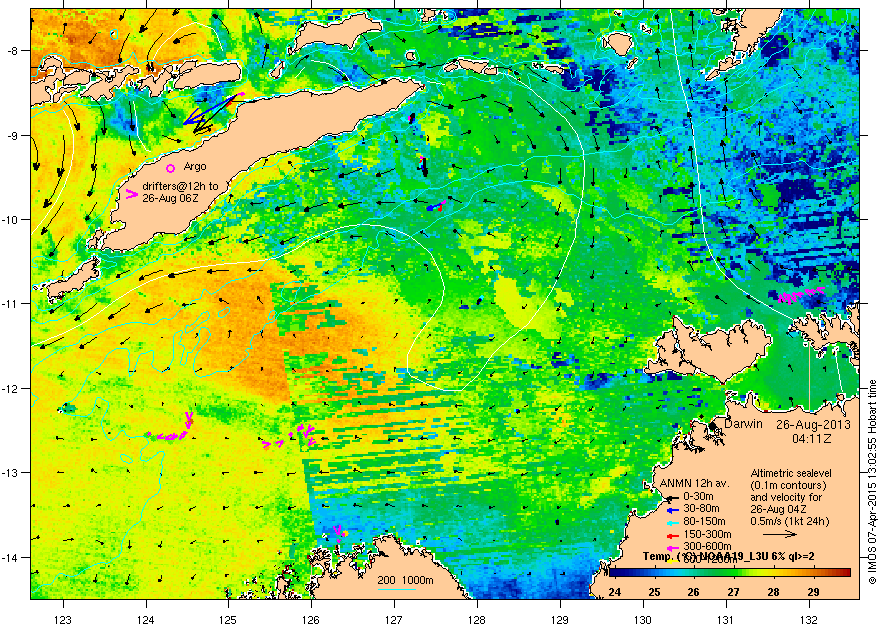Click the "26-Aug 06Z" text line

point(169,198)
